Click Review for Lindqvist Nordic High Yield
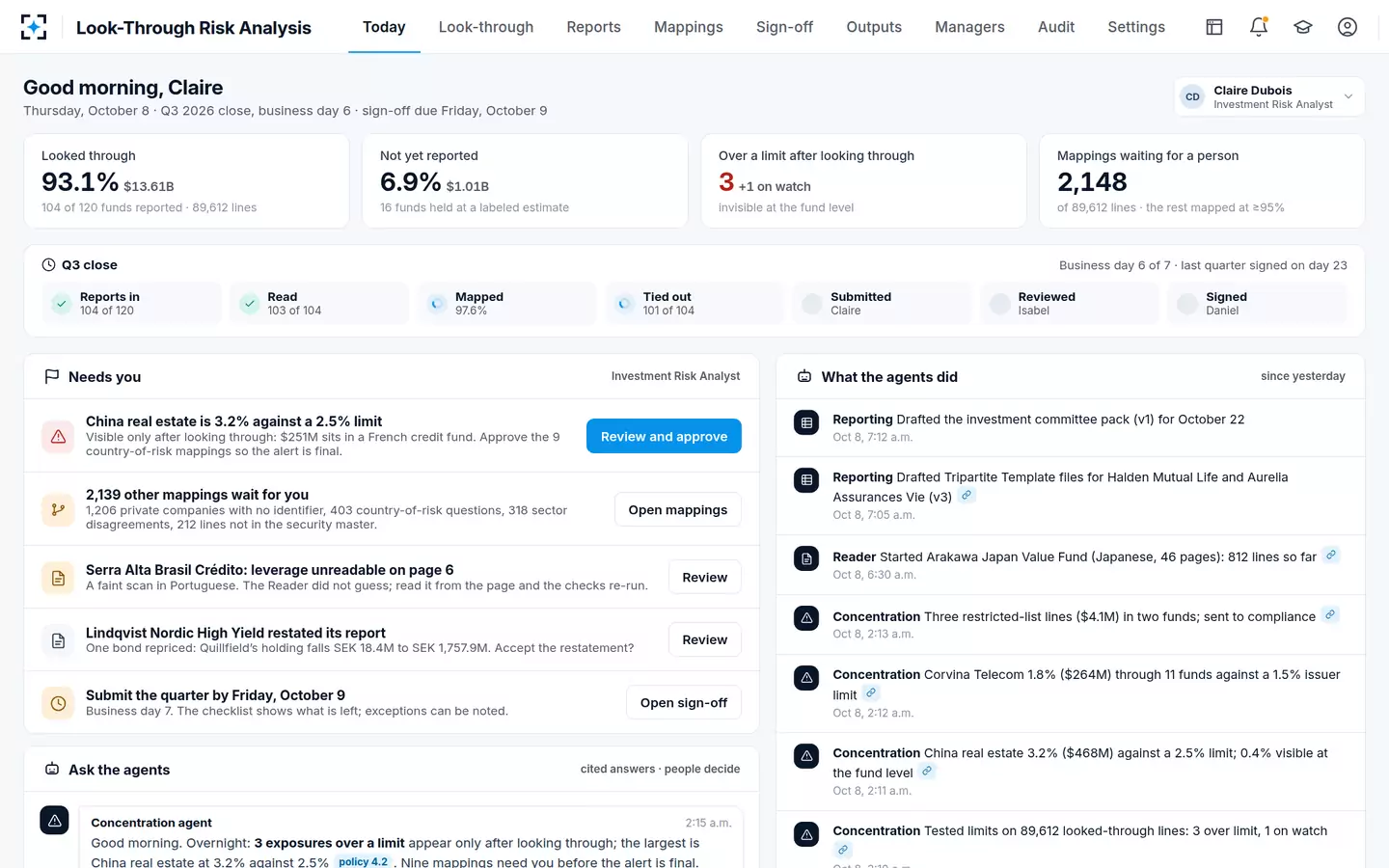The height and width of the screenshot is (868, 1389). coord(705,639)
